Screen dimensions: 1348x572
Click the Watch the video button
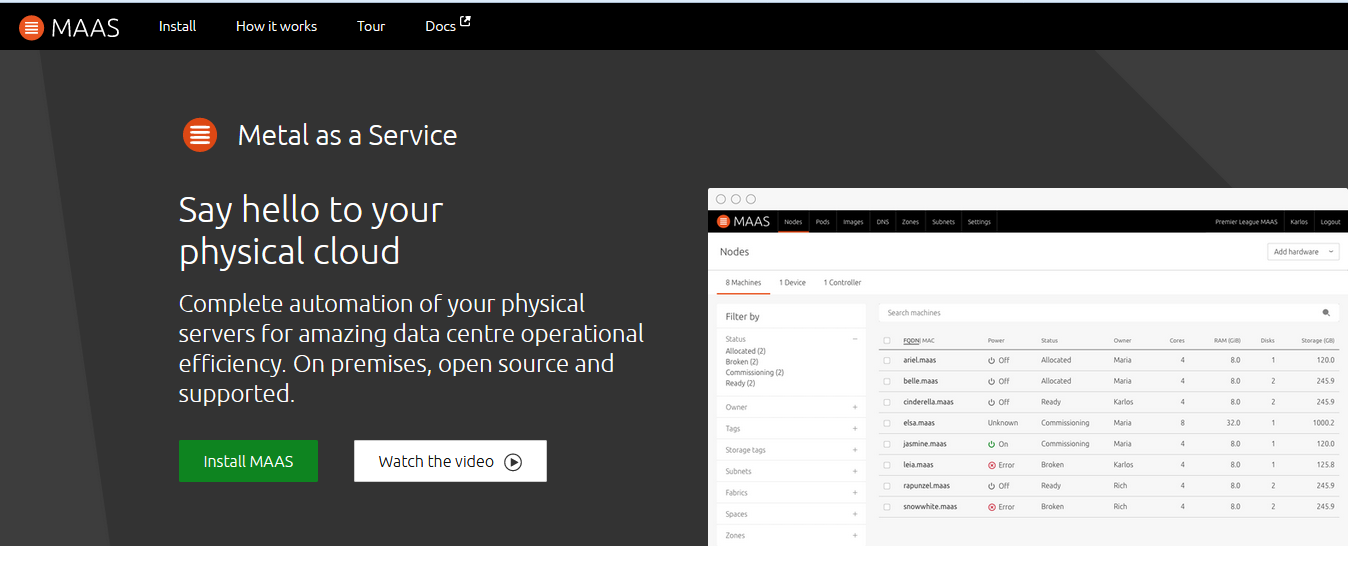coord(450,461)
